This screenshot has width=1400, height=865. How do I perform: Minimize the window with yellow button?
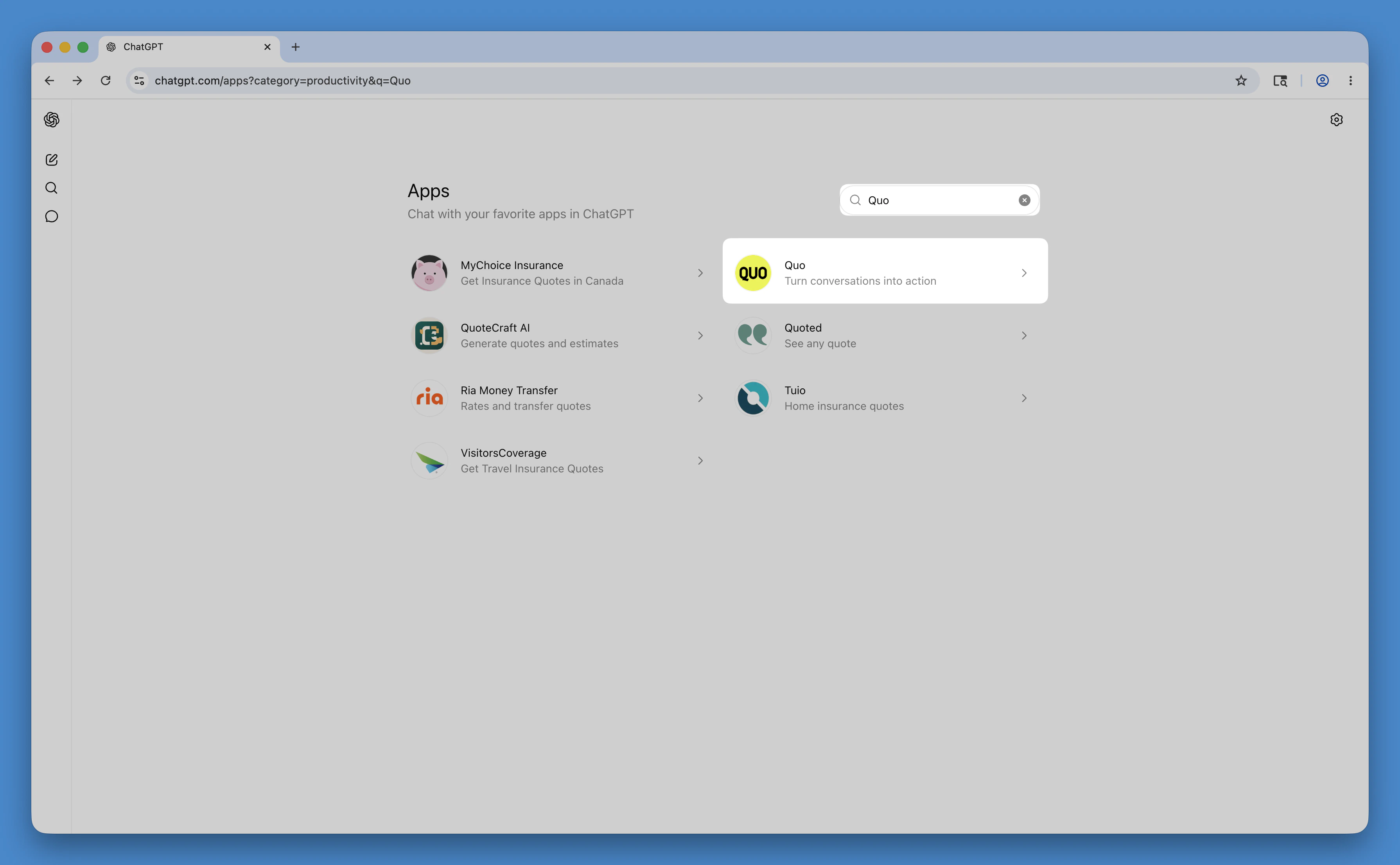65,47
